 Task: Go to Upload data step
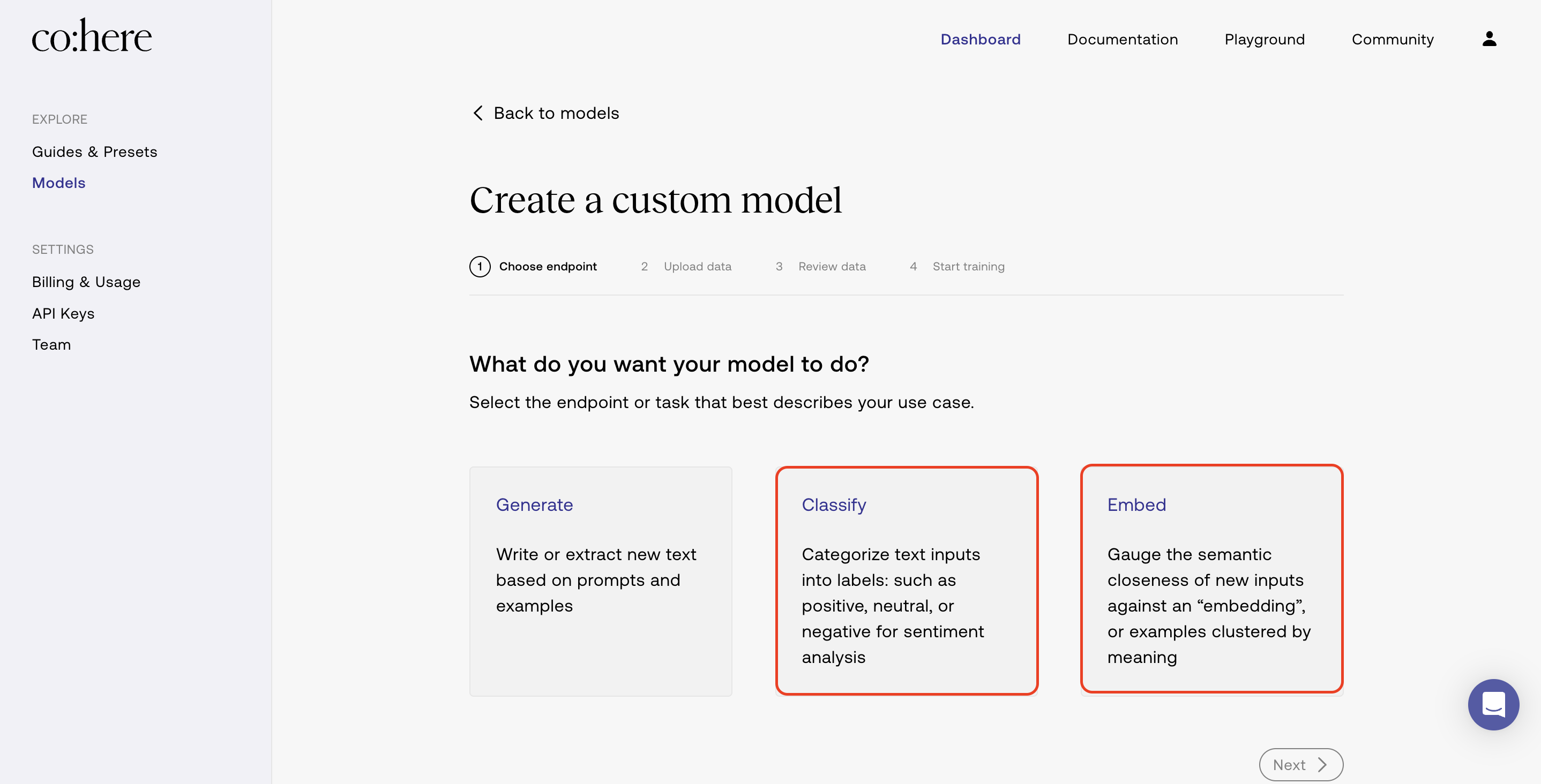697,266
